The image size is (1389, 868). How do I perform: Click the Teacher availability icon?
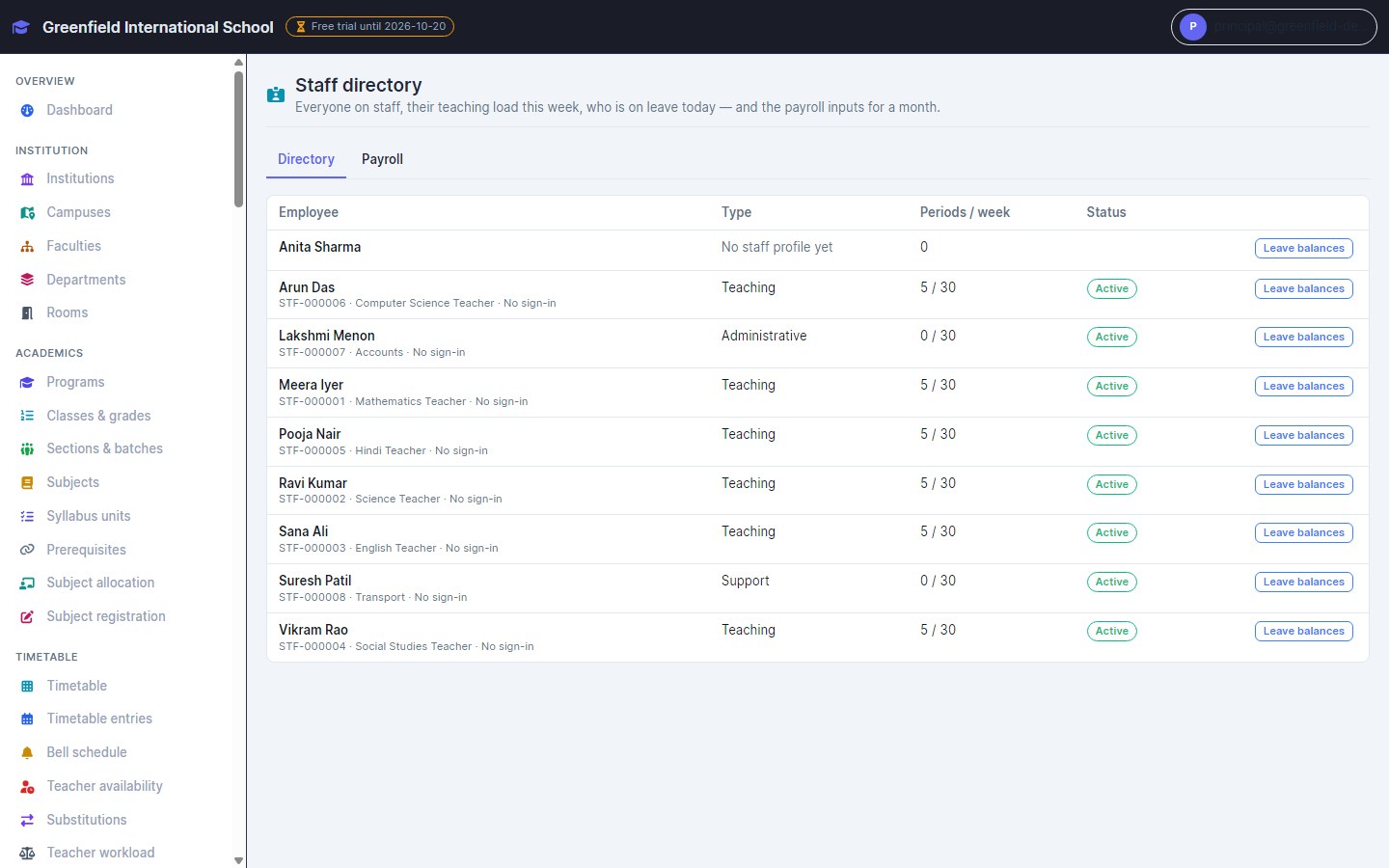pos(27,787)
